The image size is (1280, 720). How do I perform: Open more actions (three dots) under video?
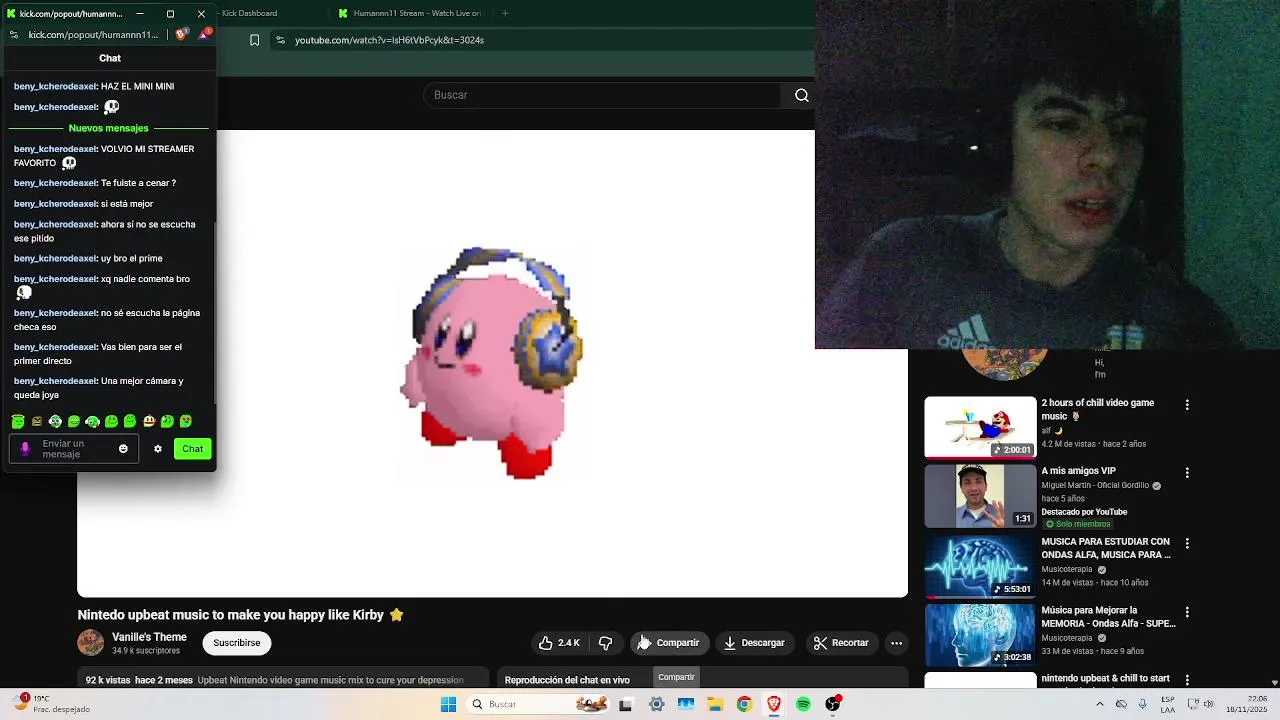pos(897,643)
